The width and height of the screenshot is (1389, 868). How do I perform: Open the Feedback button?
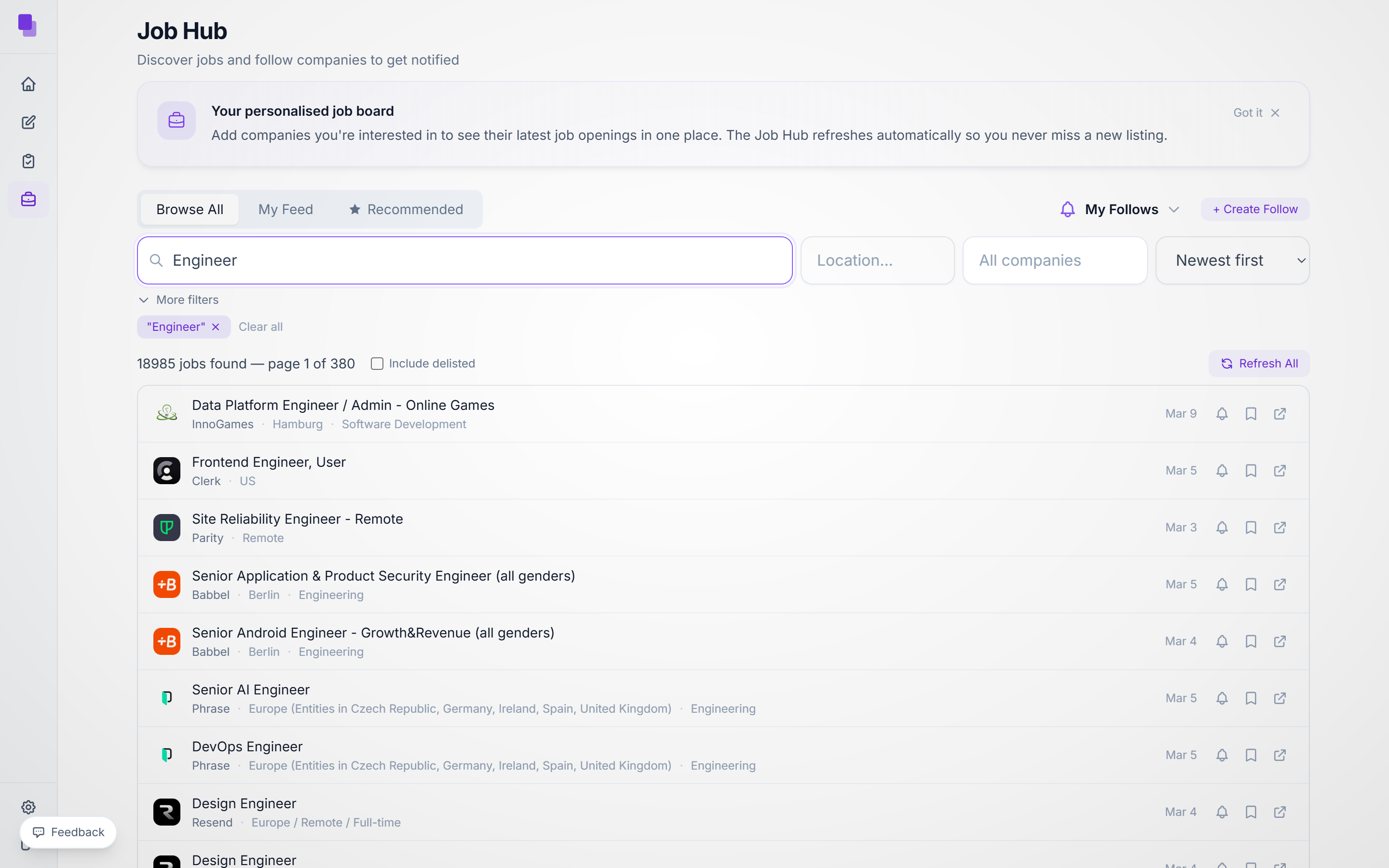(x=68, y=832)
